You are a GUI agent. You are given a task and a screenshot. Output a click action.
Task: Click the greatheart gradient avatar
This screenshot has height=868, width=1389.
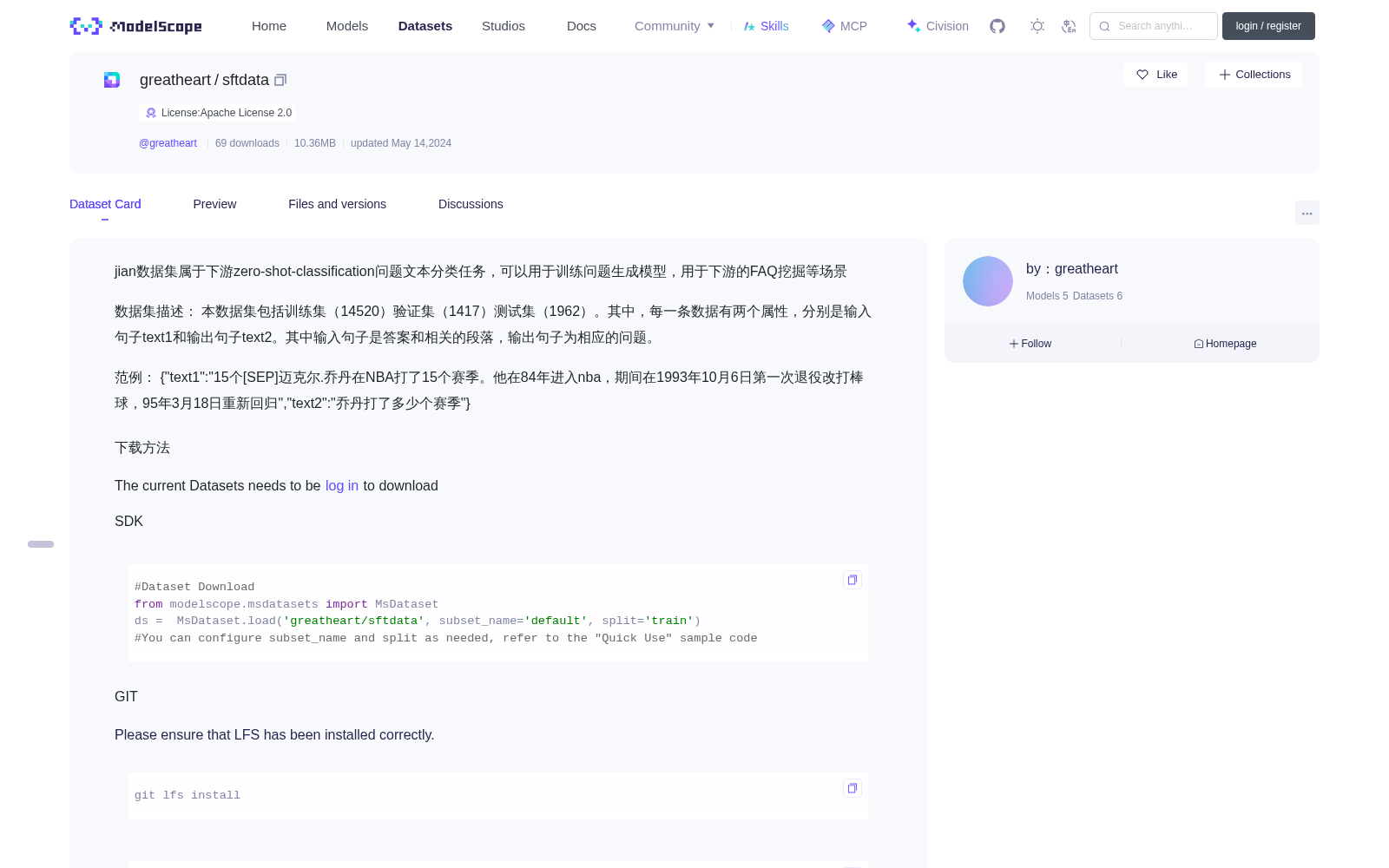988,281
